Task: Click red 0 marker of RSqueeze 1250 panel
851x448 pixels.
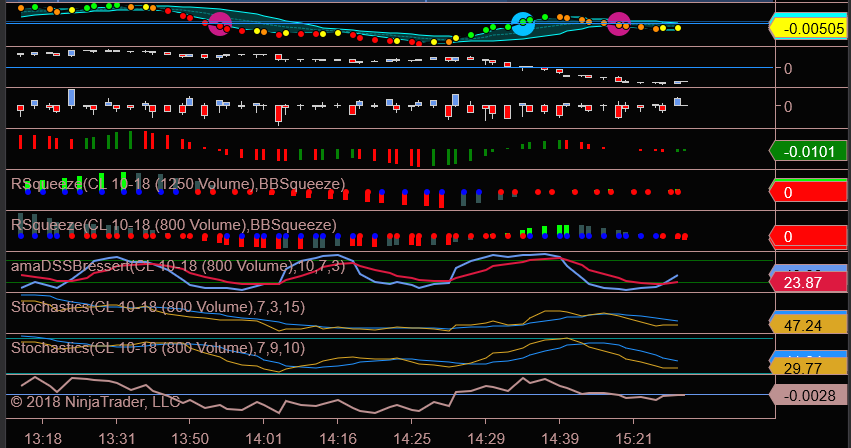Action: [809, 192]
